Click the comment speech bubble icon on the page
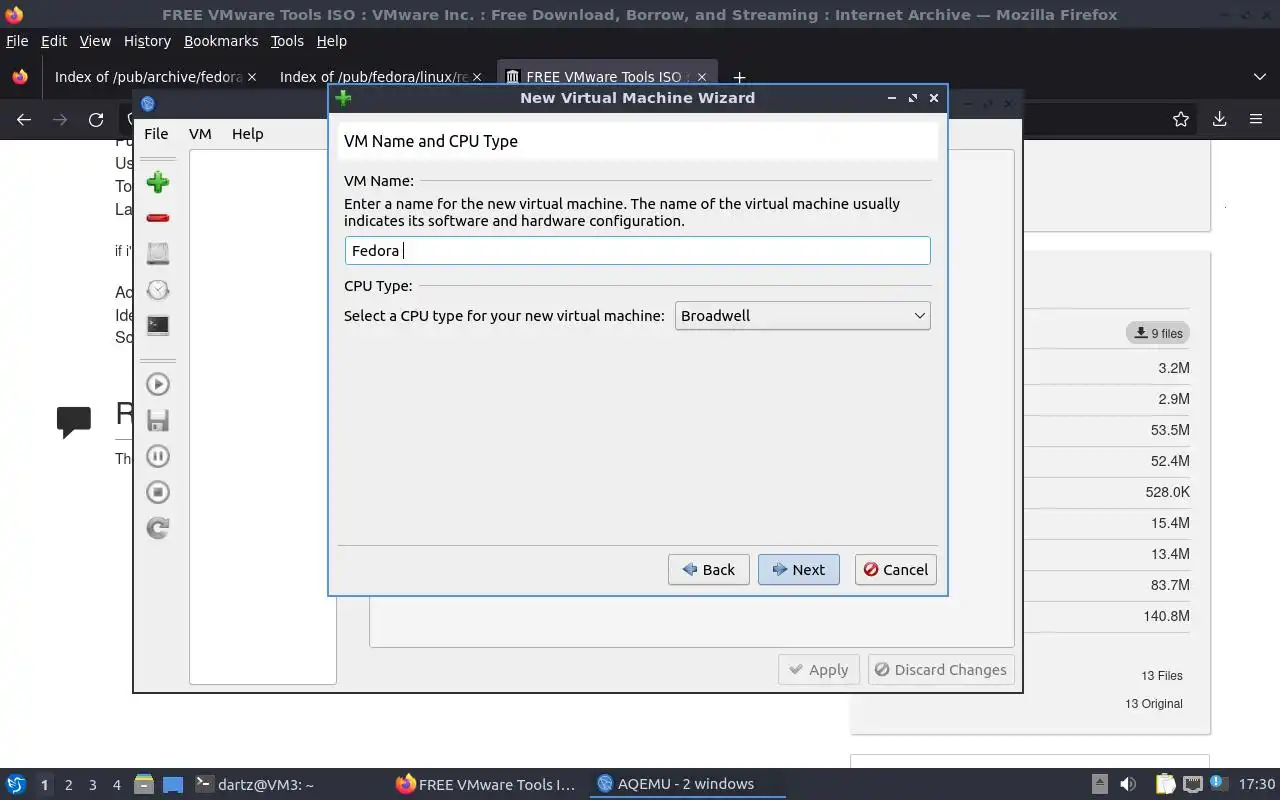This screenshot has height=800, width=1280. (74, 422)
